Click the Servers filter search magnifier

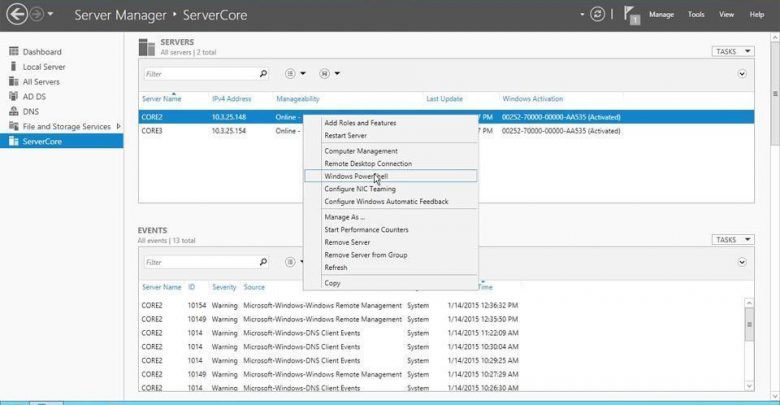(x=263, y=74)
